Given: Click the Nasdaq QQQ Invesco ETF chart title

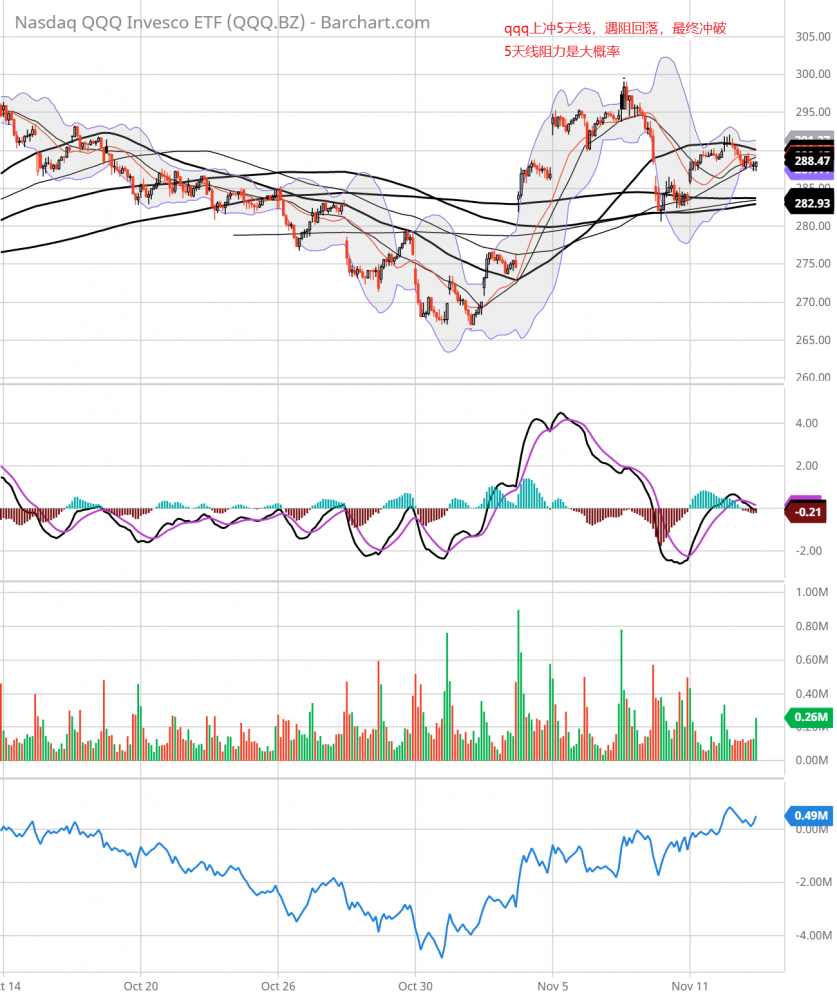Looking at the screenshot, I should pyautogui.click(x=217, y=22).
